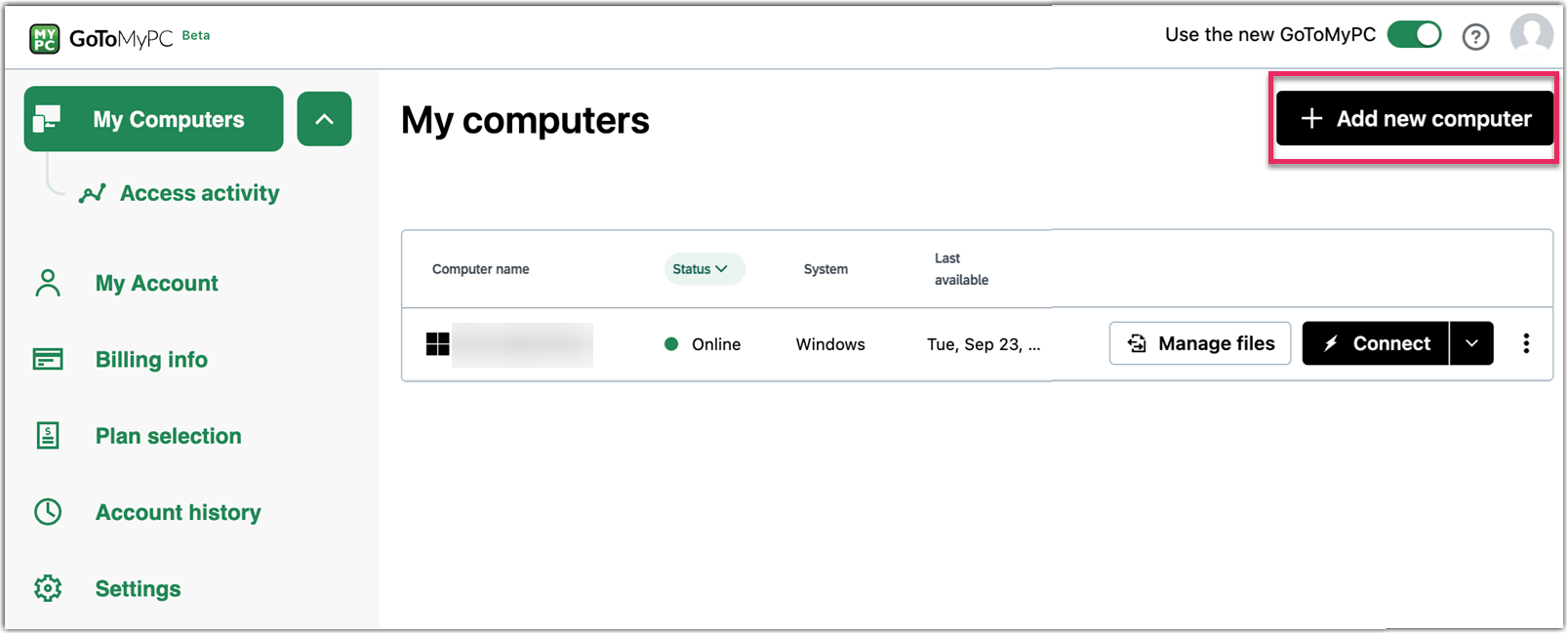Click the GoToMyPC logo icon

tap(45, 39)
